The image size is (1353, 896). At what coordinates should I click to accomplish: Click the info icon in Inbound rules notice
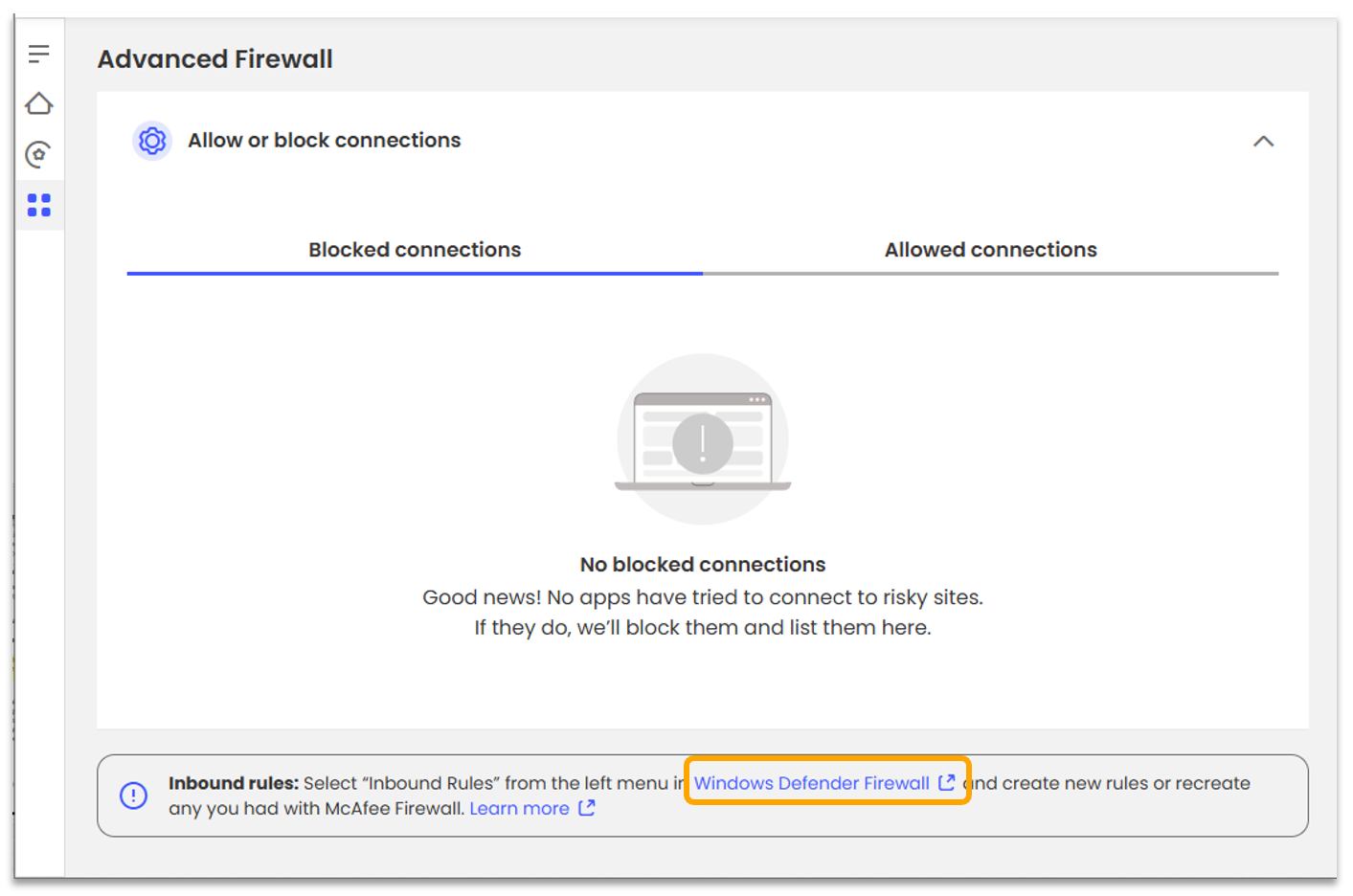[x=134, y=795]
